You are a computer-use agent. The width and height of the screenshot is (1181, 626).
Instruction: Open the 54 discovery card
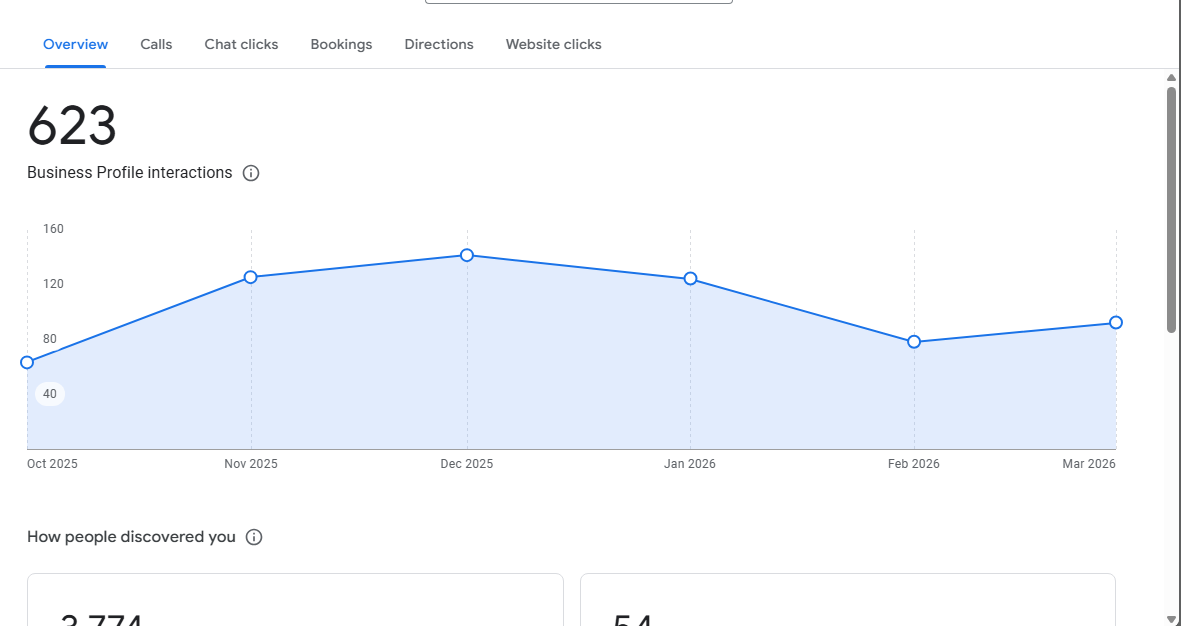(x=848, y=600)
